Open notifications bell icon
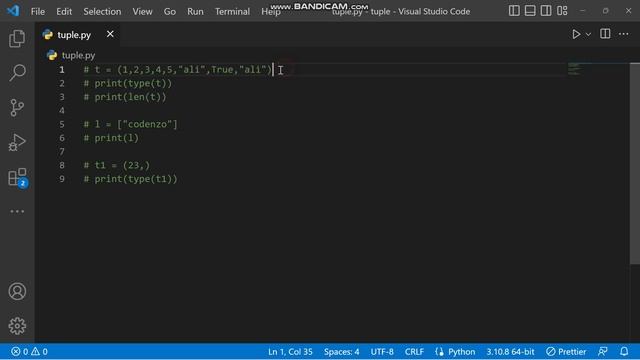Viewport: 640px width, 360px height. (624, 351)
